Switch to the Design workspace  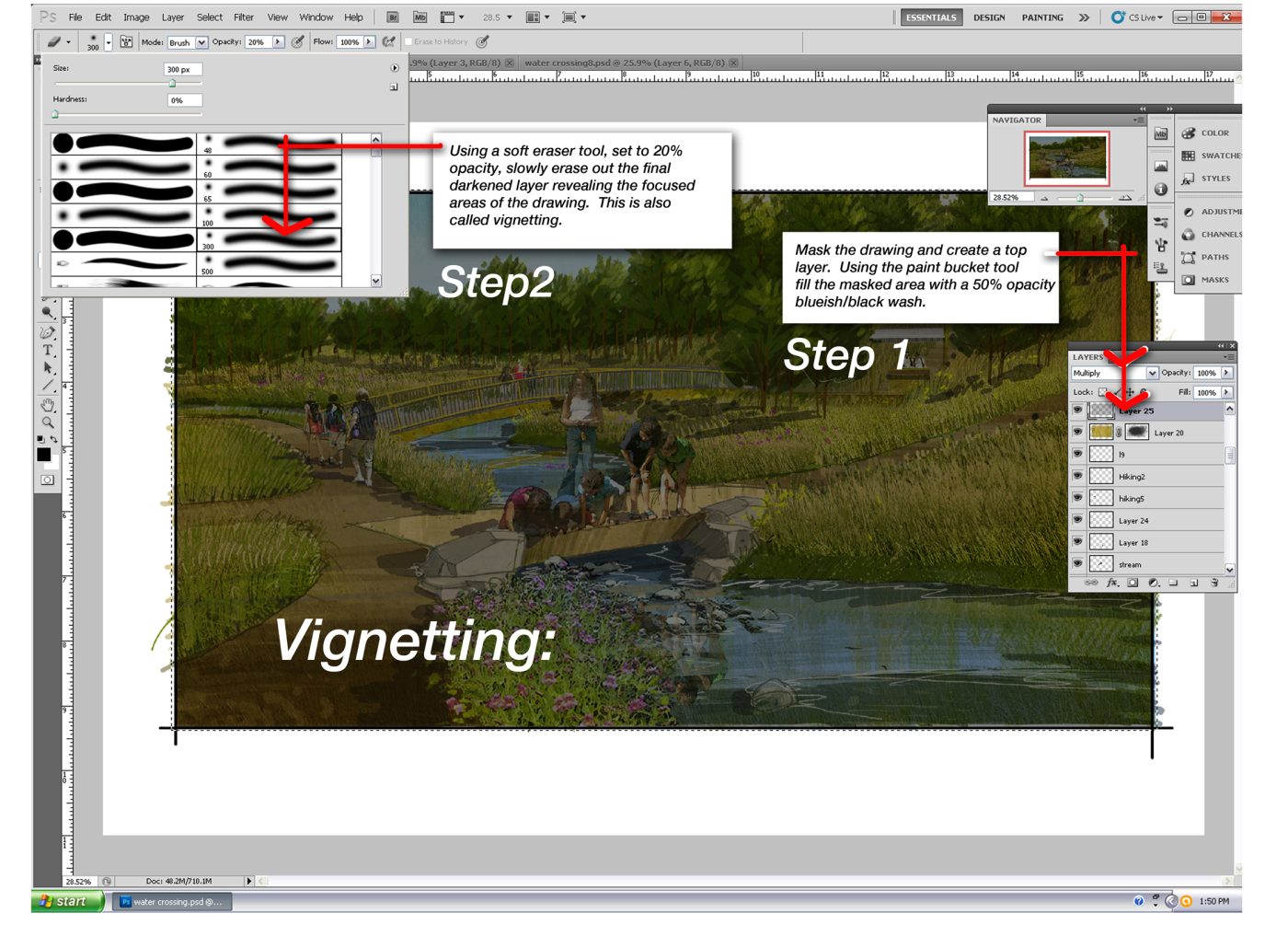989,17
